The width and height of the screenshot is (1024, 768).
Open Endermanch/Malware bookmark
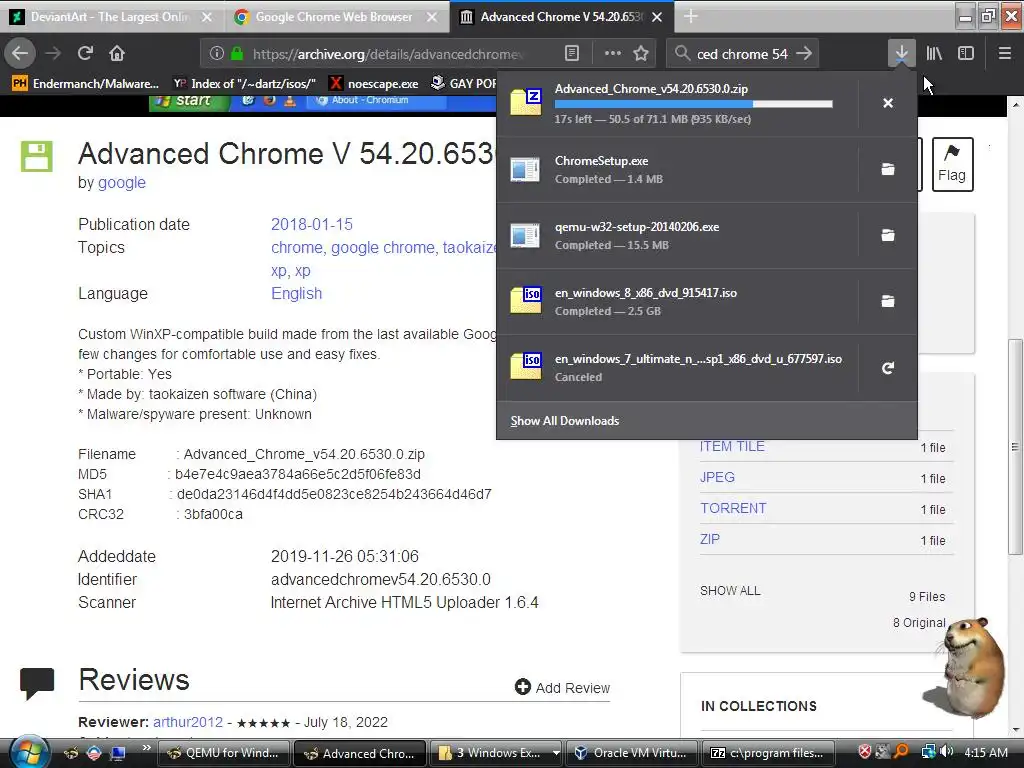coord(86,83)
